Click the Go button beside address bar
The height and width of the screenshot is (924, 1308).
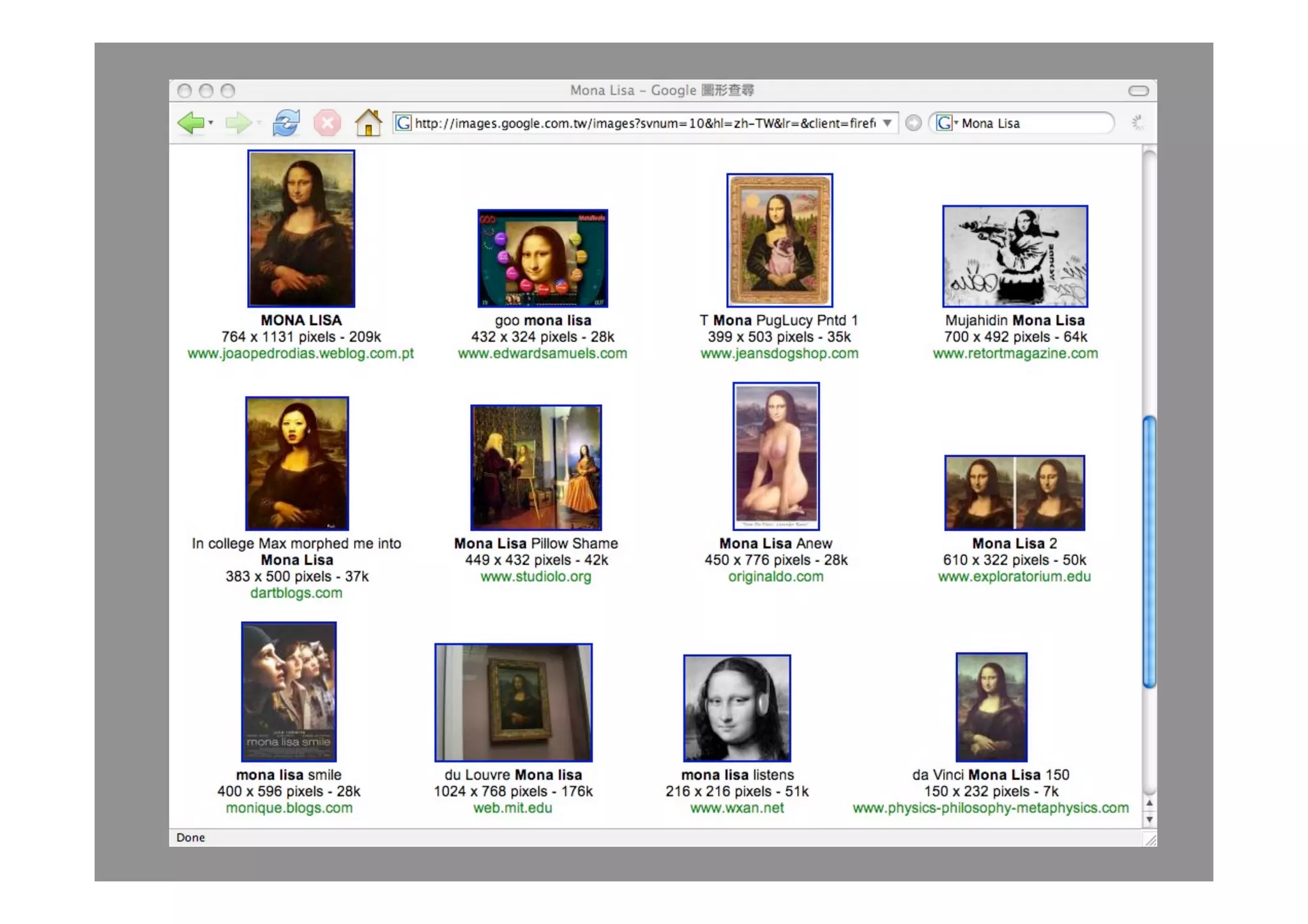coord(913,123)
